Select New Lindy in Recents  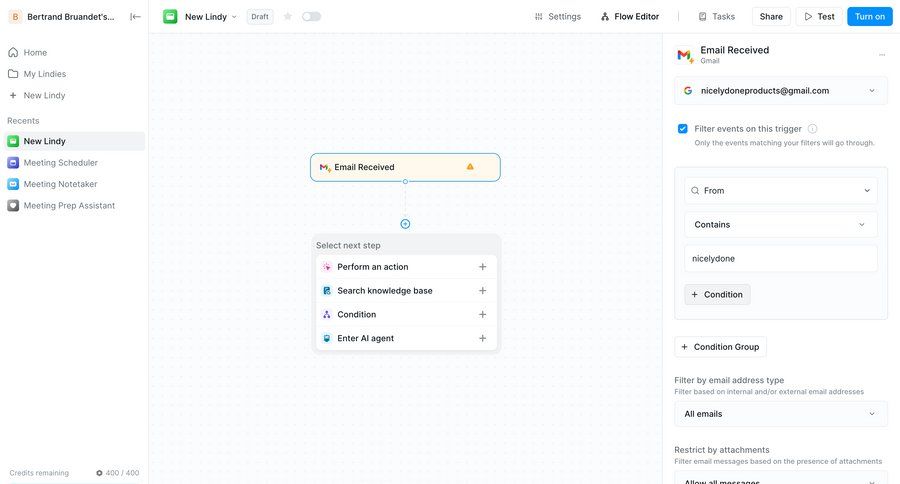75,141
